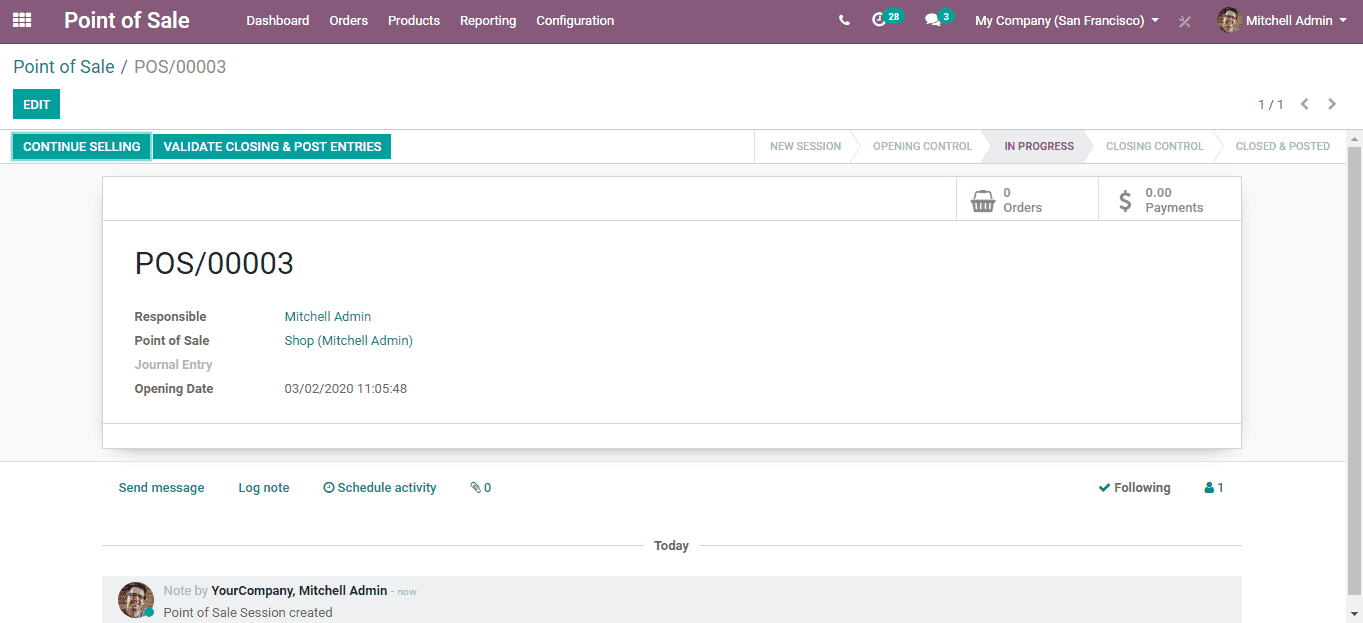Expand My Company (San Francisco) dropdown

[1067, 20]
